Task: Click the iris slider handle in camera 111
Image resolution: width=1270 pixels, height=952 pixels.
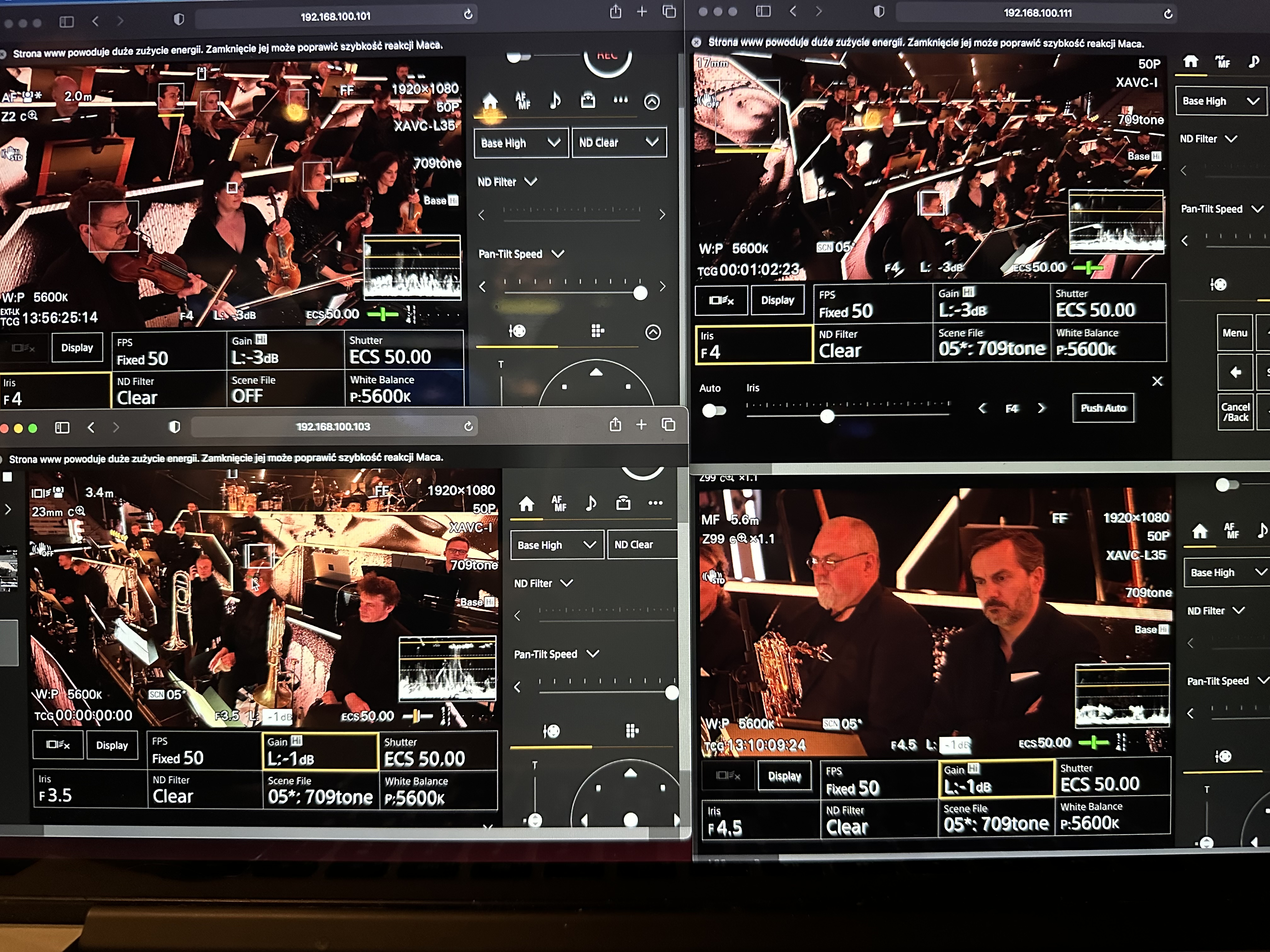Action: point(827,416)
